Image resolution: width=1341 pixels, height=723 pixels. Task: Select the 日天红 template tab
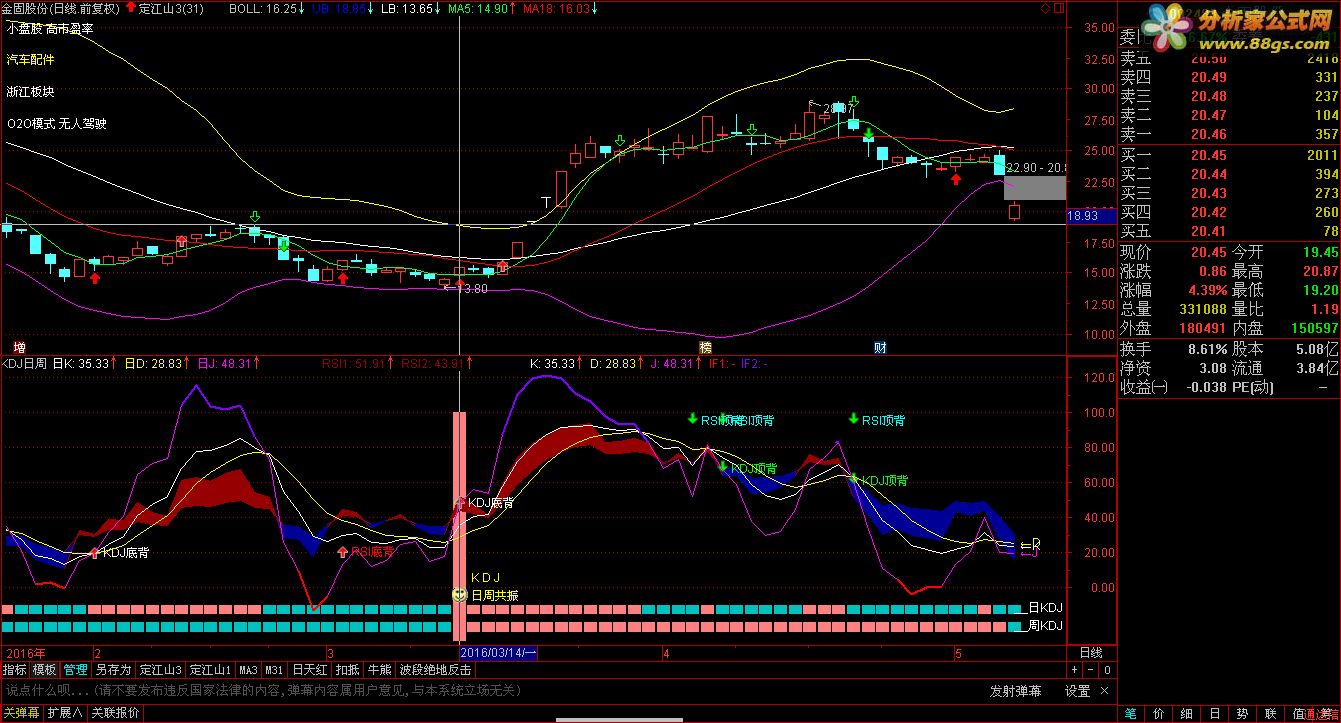pyautogui.click(x=309, y=670)
